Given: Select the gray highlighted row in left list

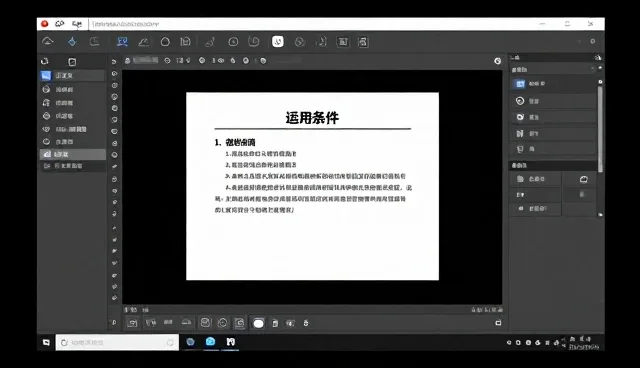Looking at the screenshot, I should [x=73, y=154].
